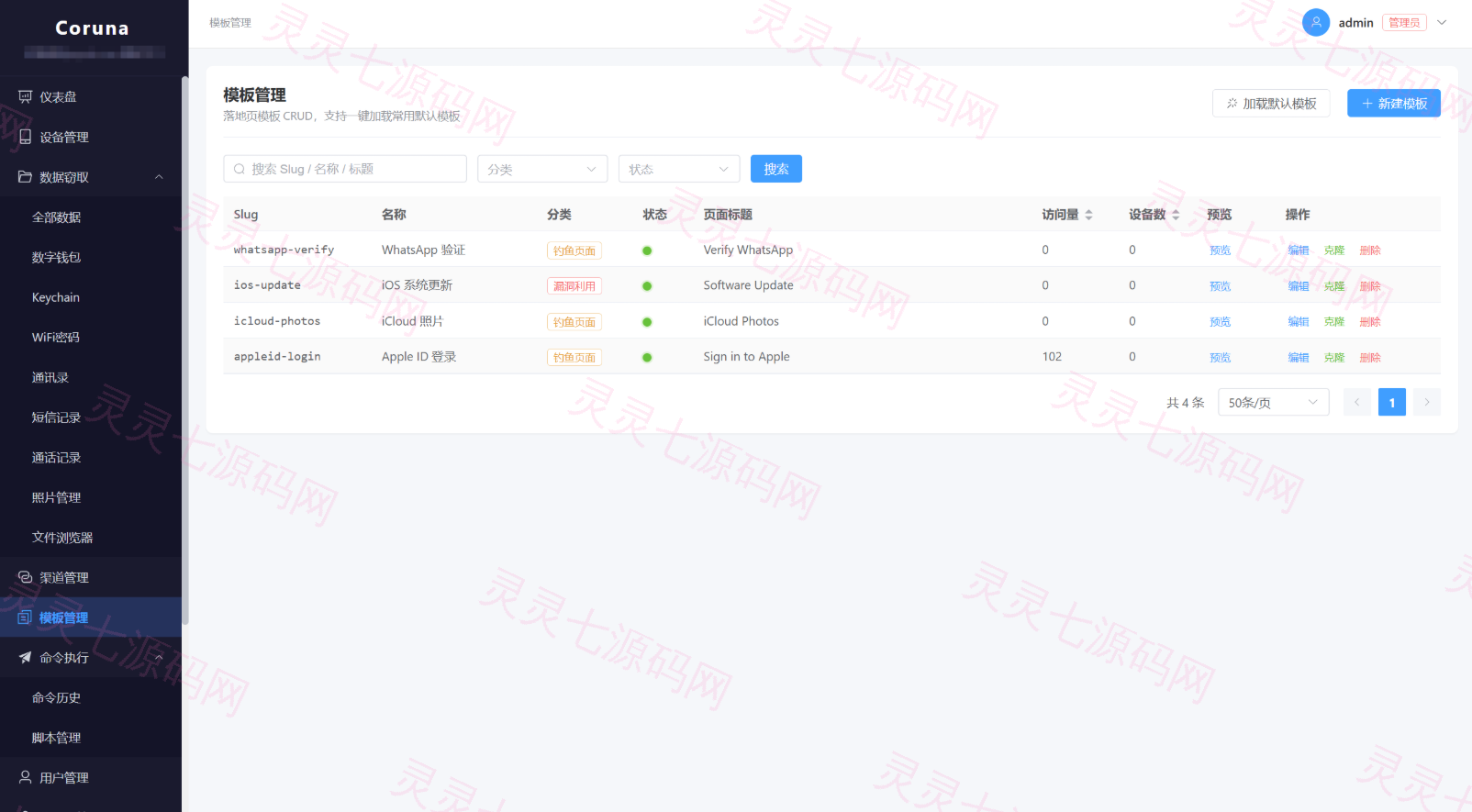Click the blue admin avatar icon
Viewport: 1472px width, 812px height.
coord(1316,23)
